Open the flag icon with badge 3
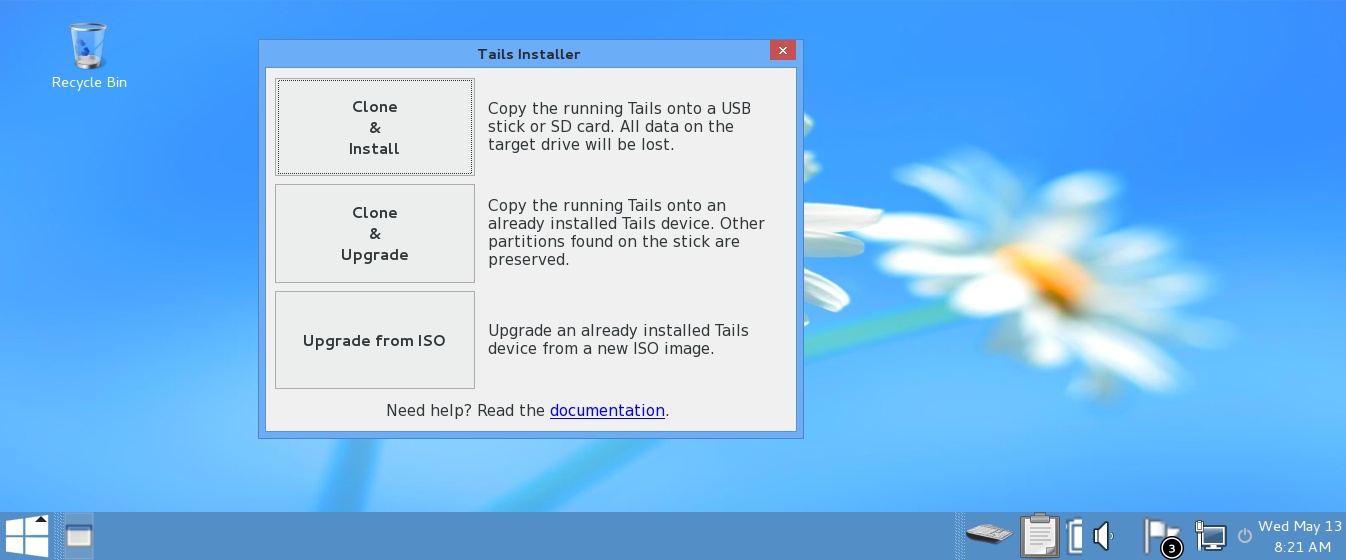1346x560 pixels. pos(1160,537)
